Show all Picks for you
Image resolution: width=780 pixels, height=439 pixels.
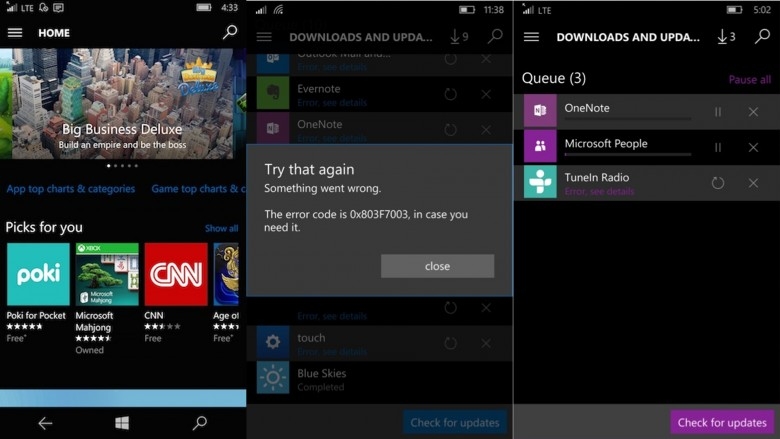pyautogui.click(x=221, y=228)
